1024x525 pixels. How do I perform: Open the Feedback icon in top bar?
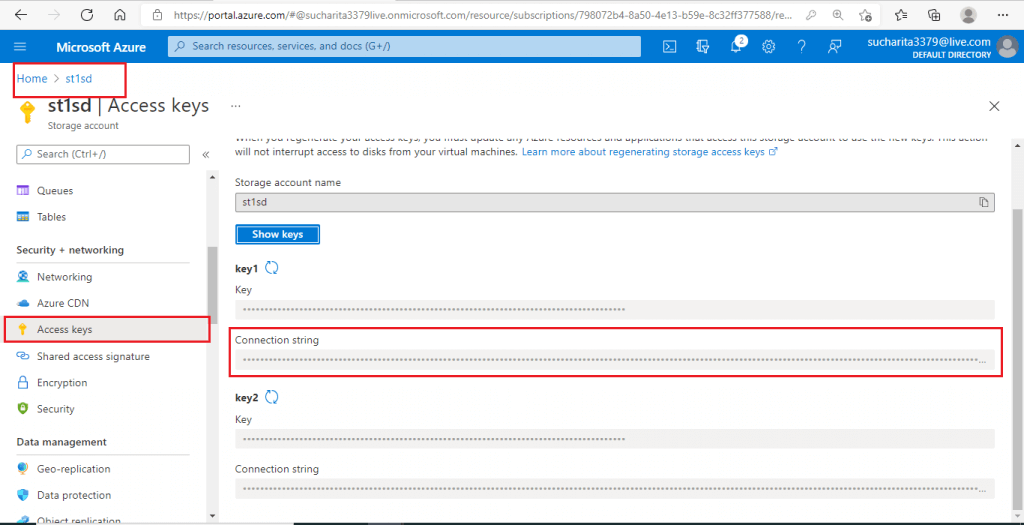click(x=835, y=46)
